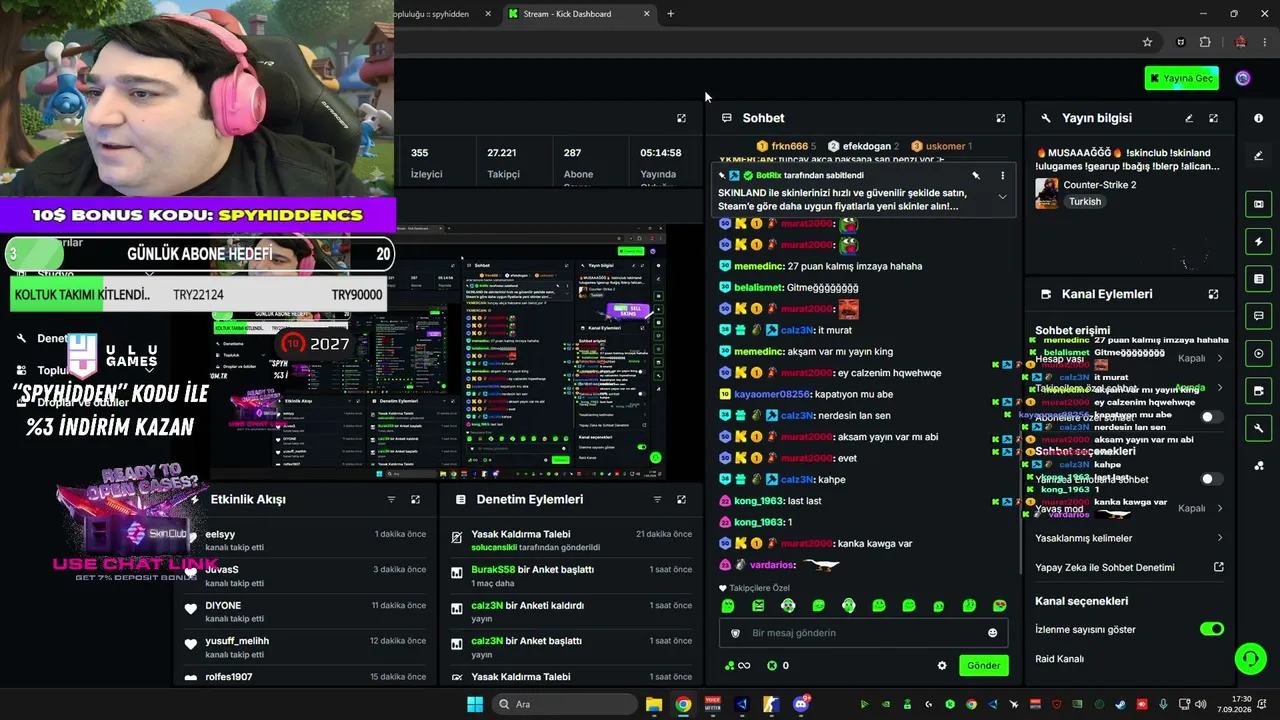Maximize the Denetim Eylemleri panel
The width and height of the screenshot is (1280, 720).
681,499
